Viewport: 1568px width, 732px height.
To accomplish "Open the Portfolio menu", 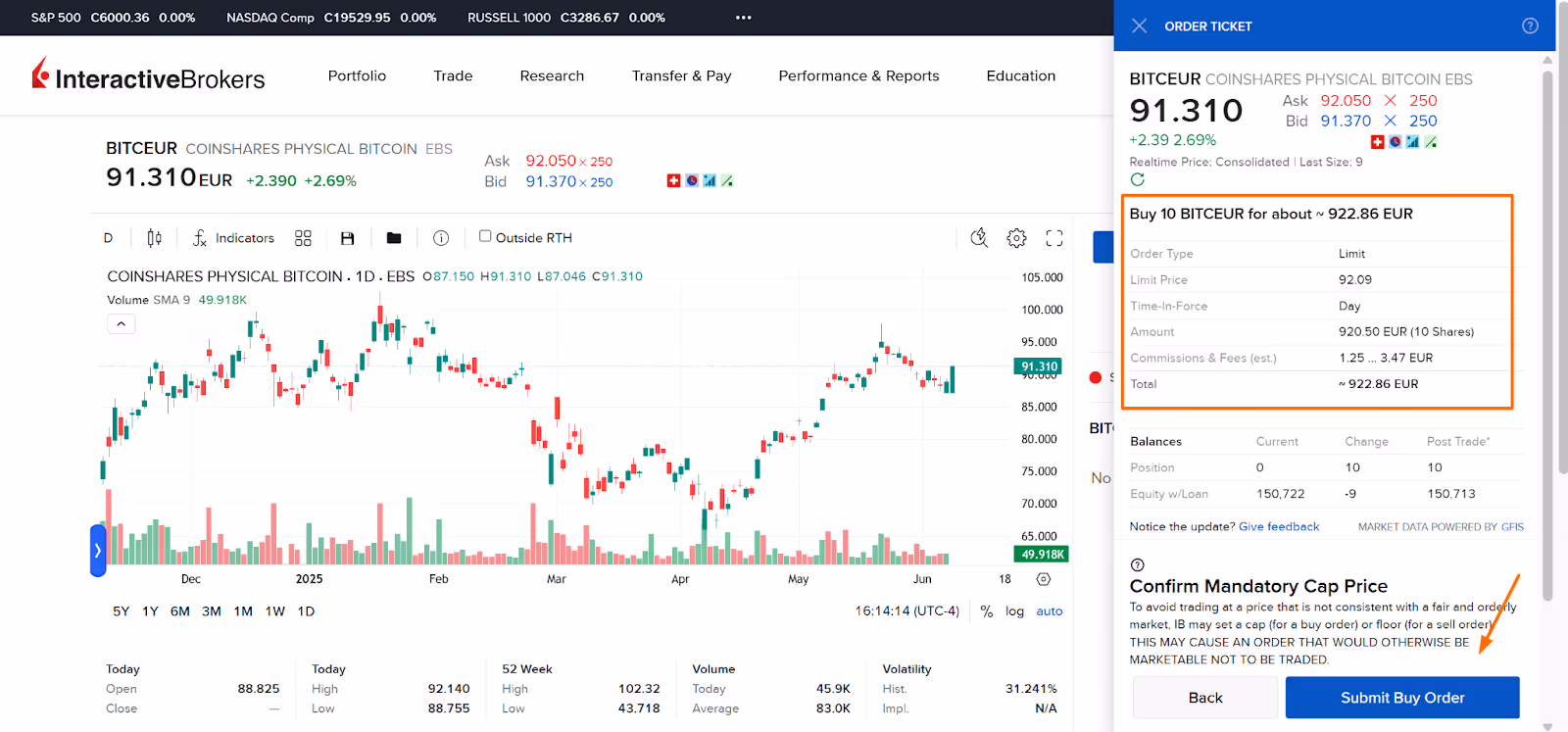I will (x=357, y=75).
